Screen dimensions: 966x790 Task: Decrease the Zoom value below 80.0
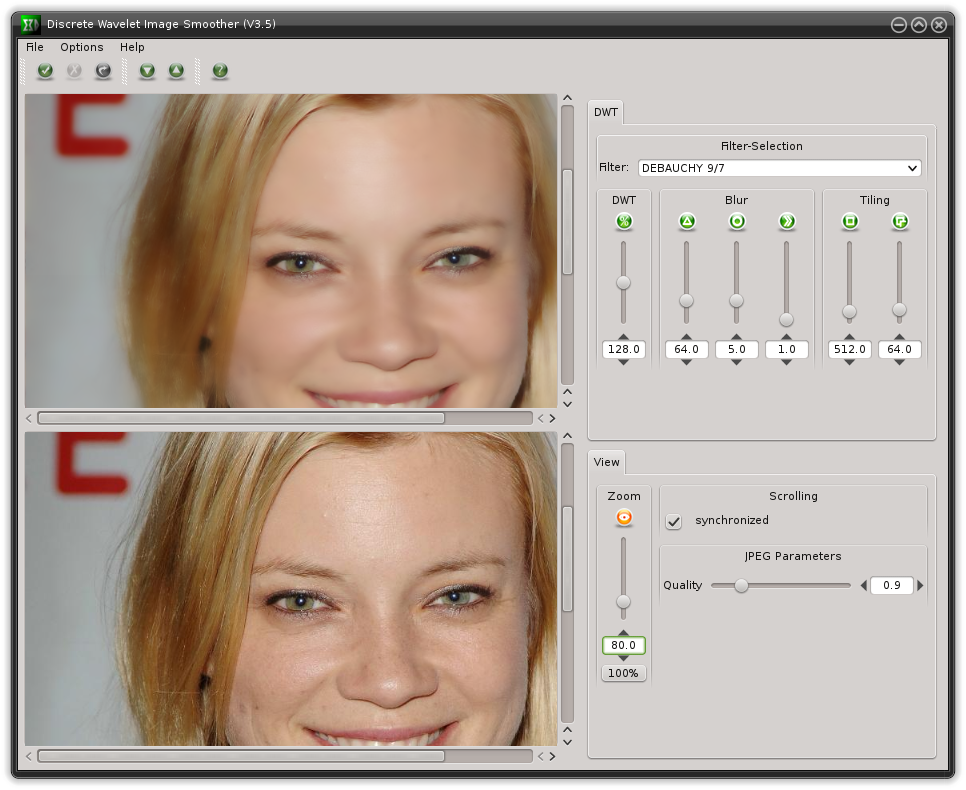point(624,658)
